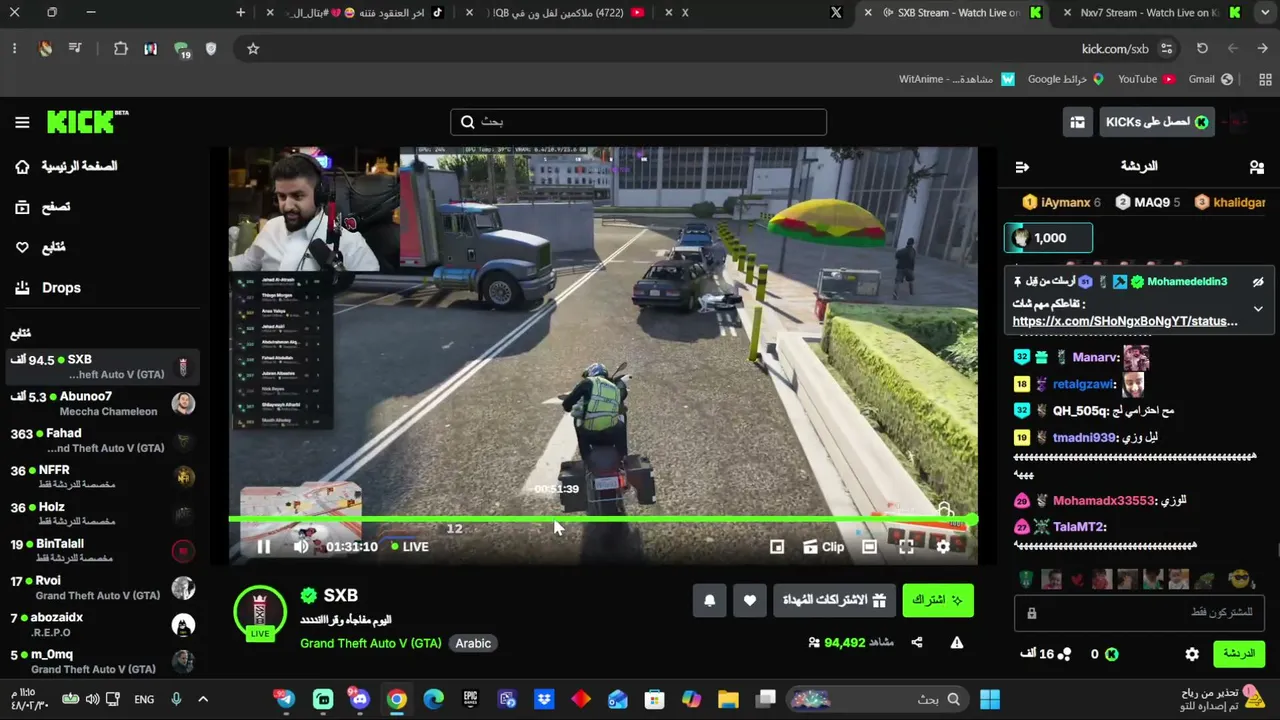Click the 1,000 kicks gift badge
This screenshot has height=720, width=1280.
[1048, 238]
